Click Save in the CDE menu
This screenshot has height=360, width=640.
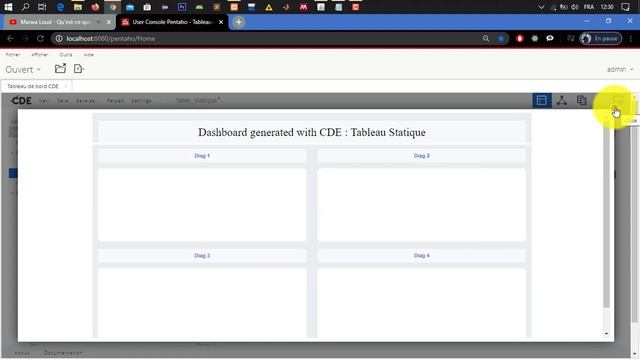pos(63,100)
